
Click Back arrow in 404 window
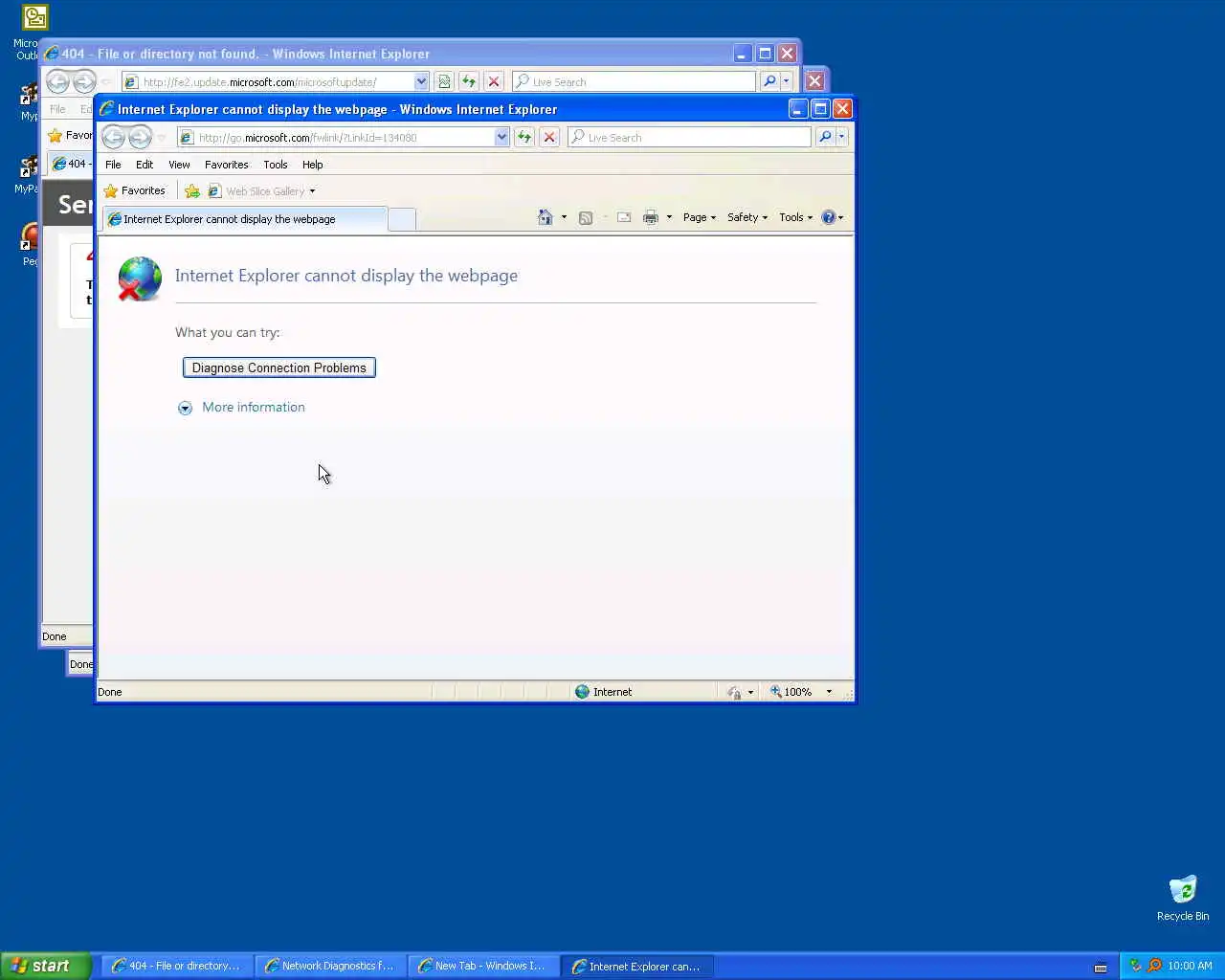[57, 82]
